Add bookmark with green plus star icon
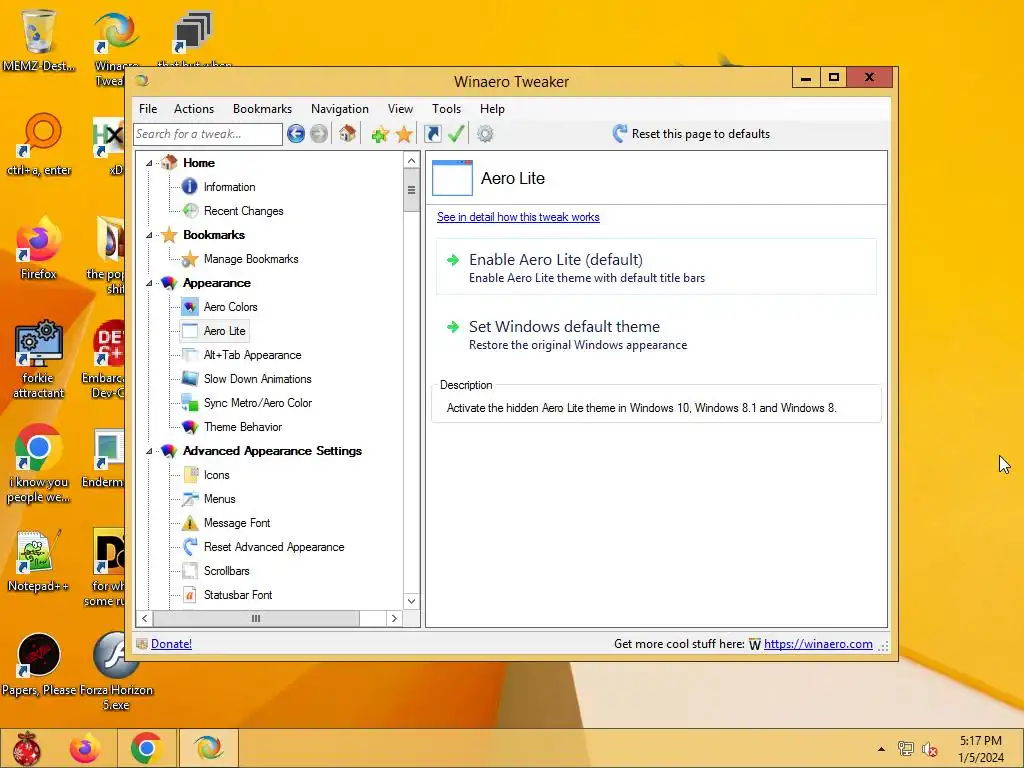1024x768 pixels. (380, 134)
